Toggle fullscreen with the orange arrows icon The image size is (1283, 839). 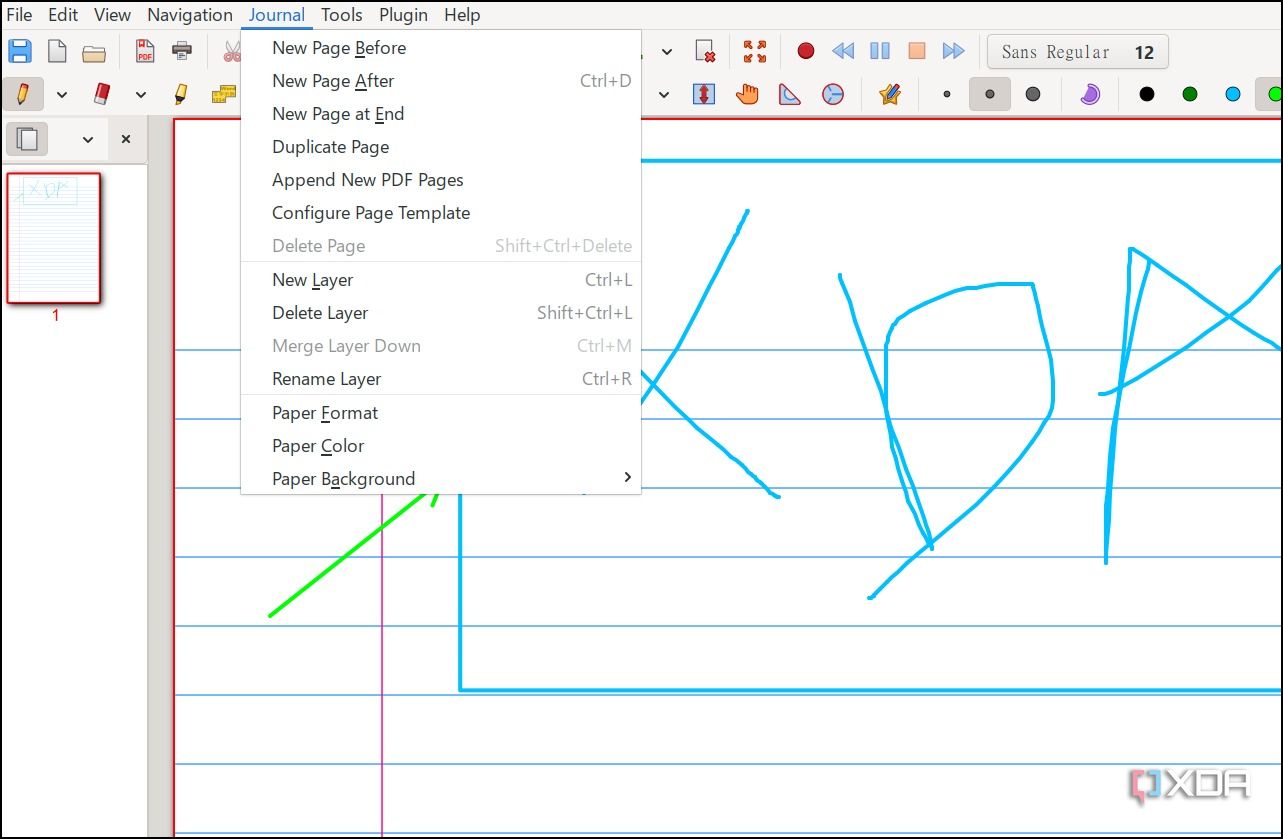click(x=755, y=51)
